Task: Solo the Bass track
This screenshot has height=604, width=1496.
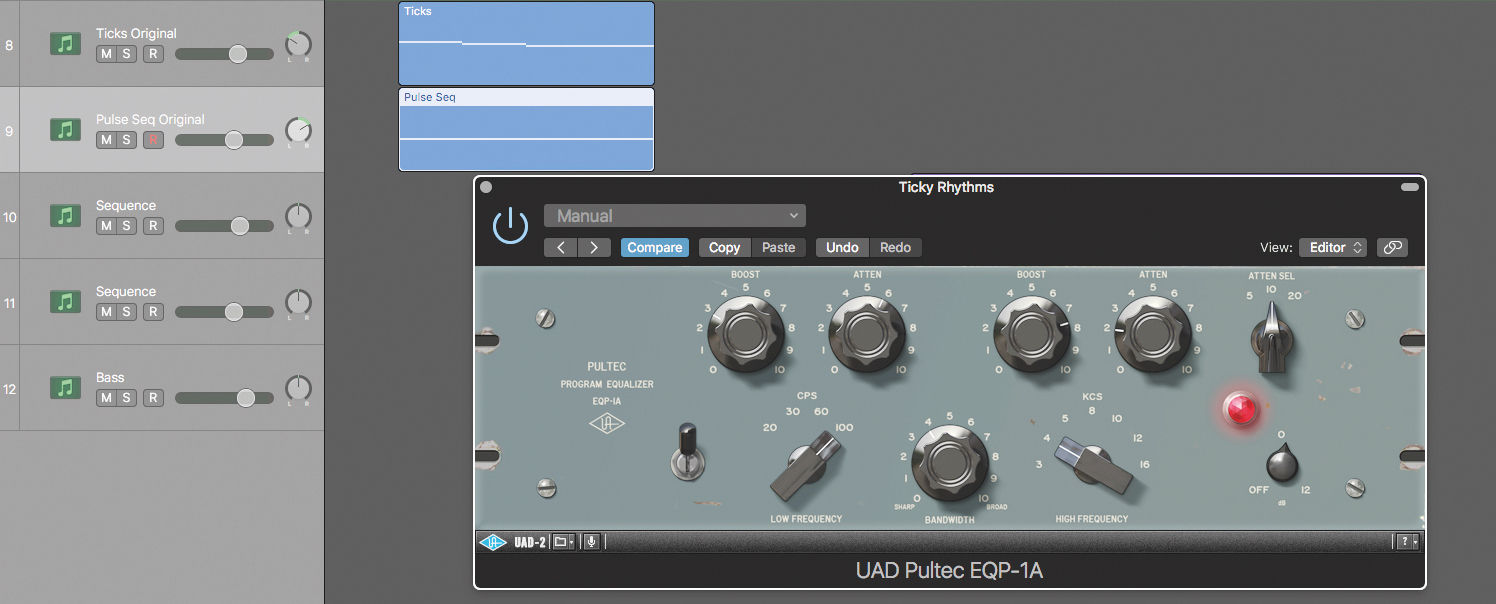Action: click(126, 398)
